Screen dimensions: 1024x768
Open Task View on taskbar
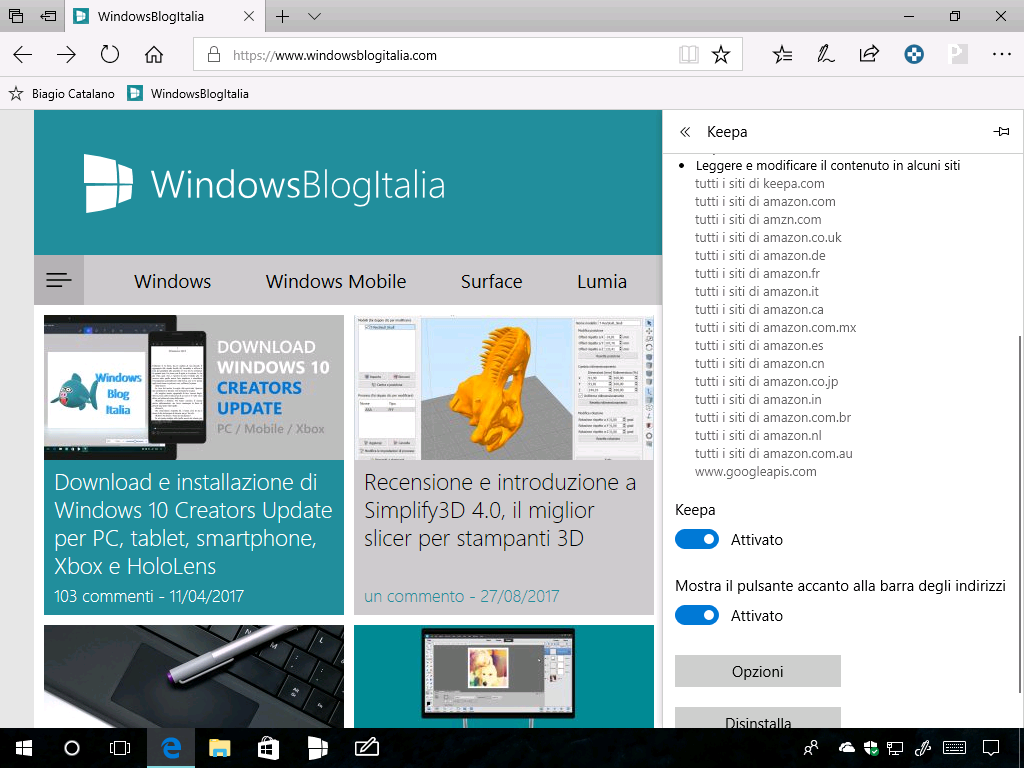click(120, 748)
